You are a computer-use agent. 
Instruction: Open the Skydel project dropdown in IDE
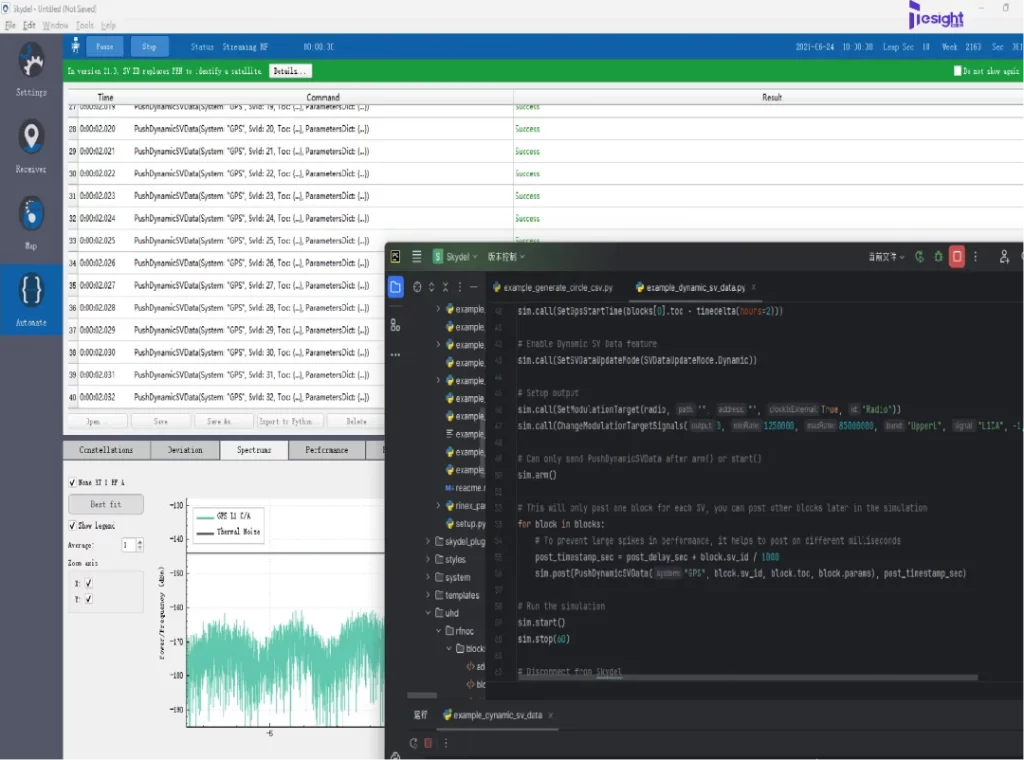tap(456, 257)
